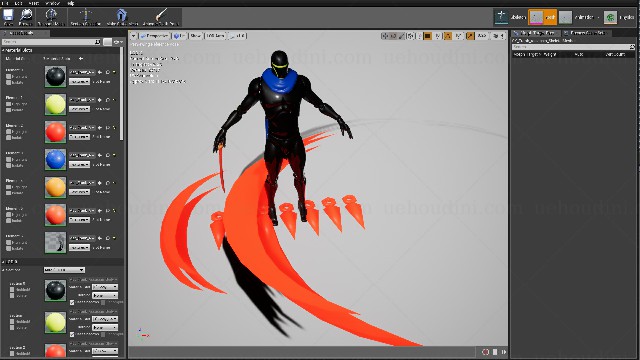Image resolution: width=640 pixels, height=360 pixels.
Task: Click the add material slot plus icon
Action: tap(81, 59)
